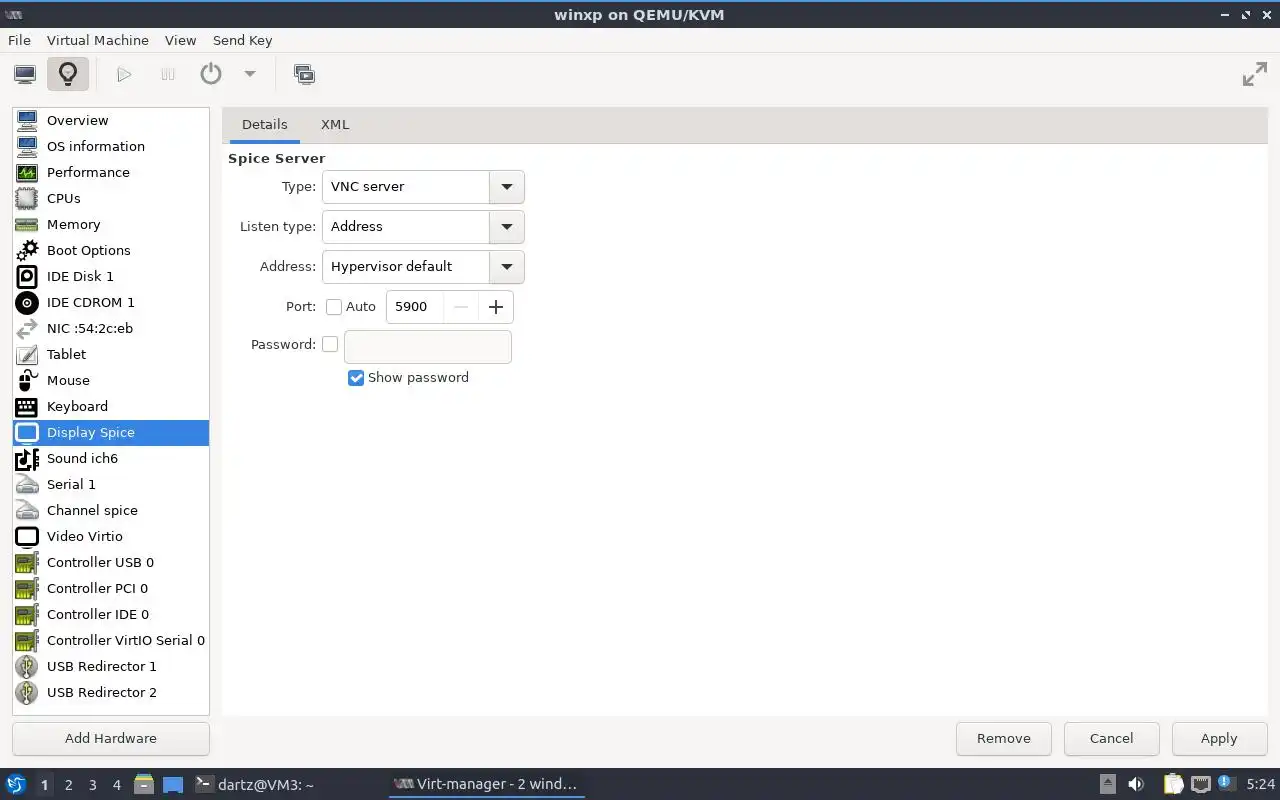Show desktop via blue taskbar icon
The width and height of the screenshot is (1280, 800).
pos(173,785)
